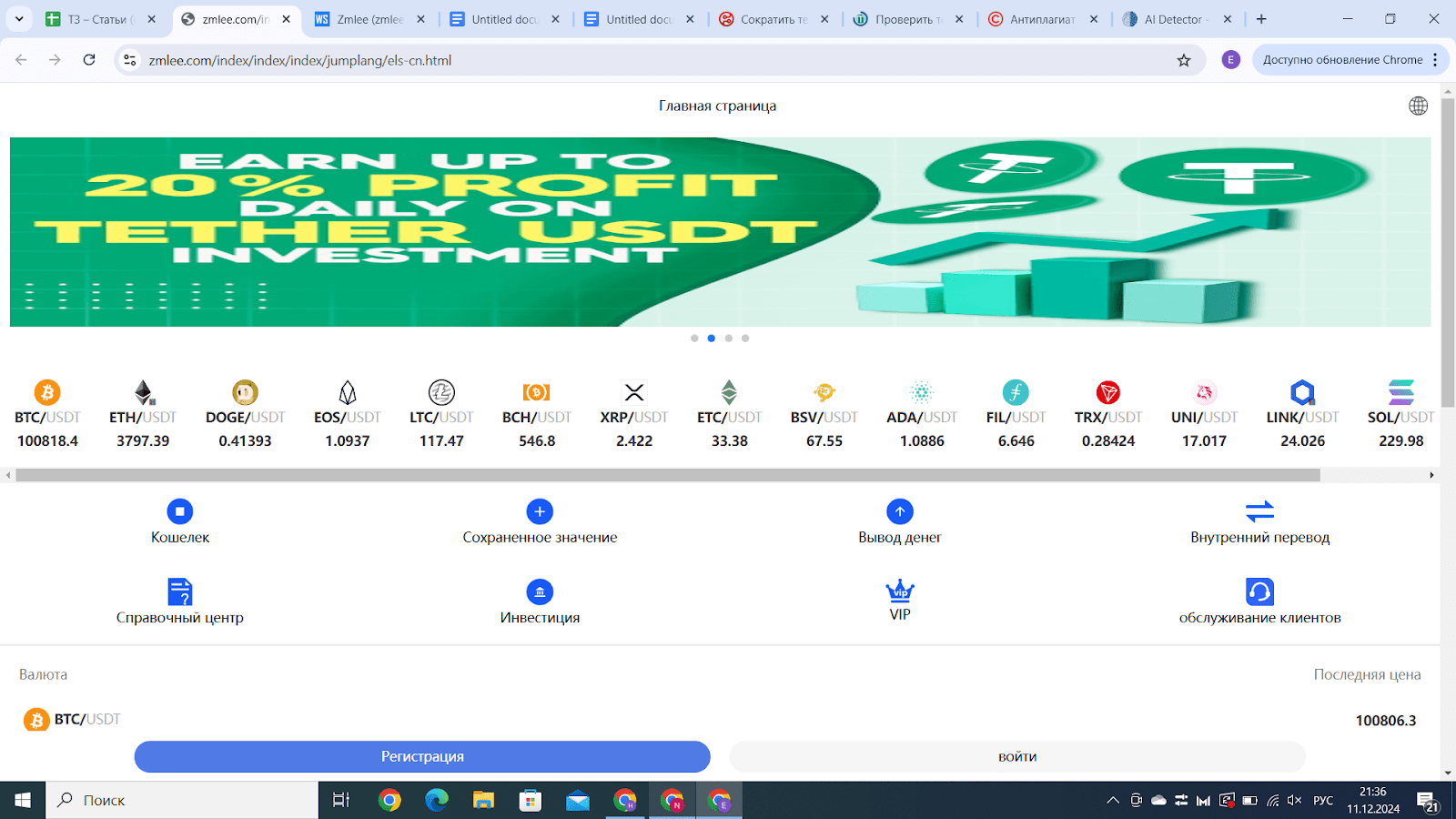Select the ETH/USDT coin icon
The height and width of the screenshot is (819, 1456).
(143, 392)
